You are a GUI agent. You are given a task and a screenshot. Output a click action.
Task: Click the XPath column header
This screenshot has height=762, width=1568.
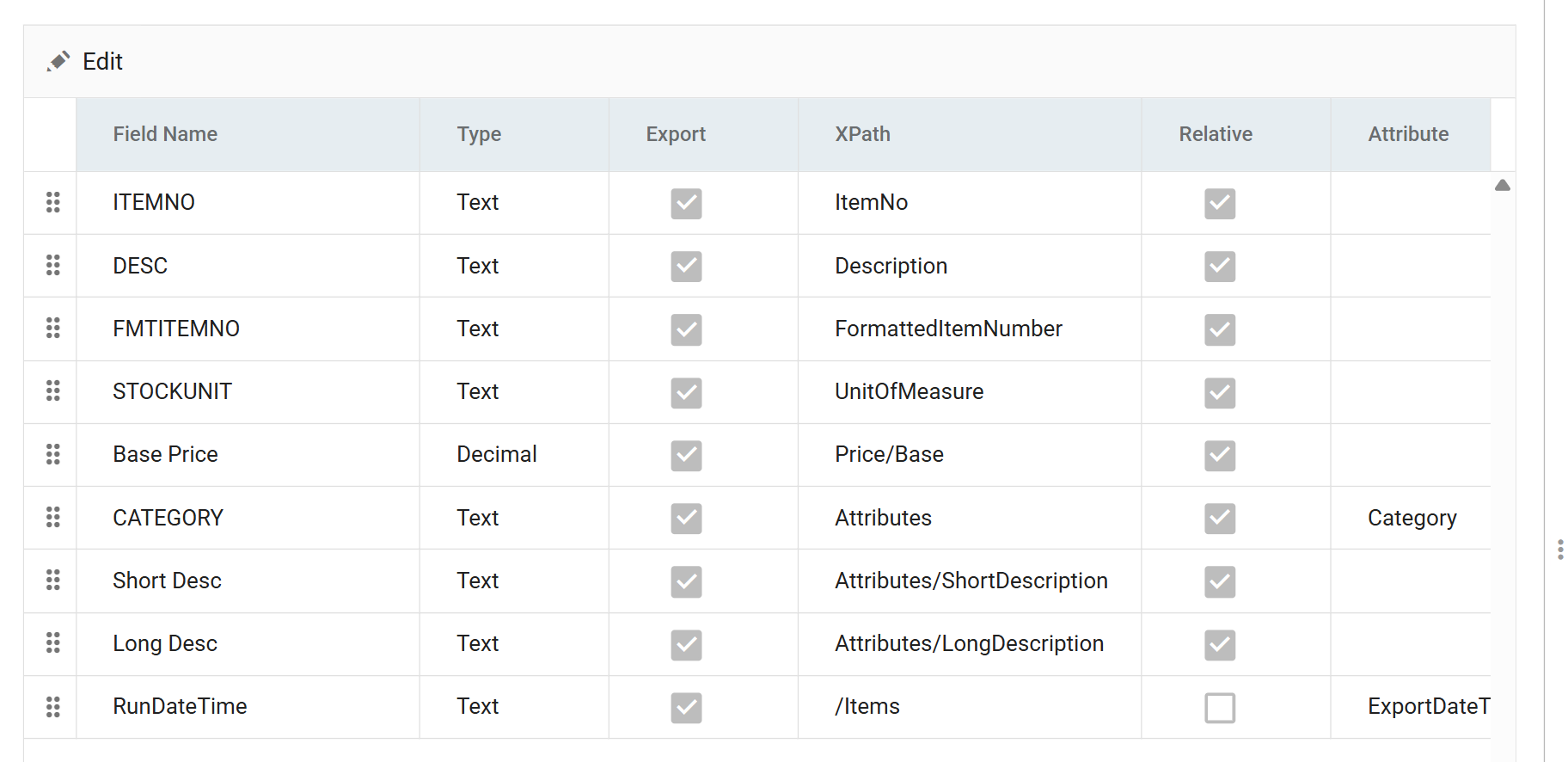970,134
